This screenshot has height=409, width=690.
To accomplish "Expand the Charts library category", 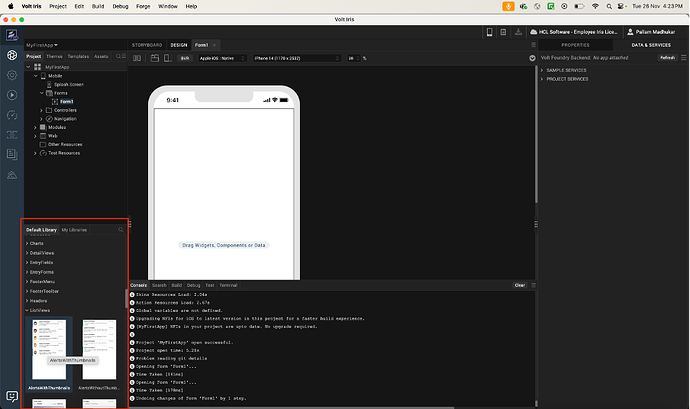I will point(27,243).
